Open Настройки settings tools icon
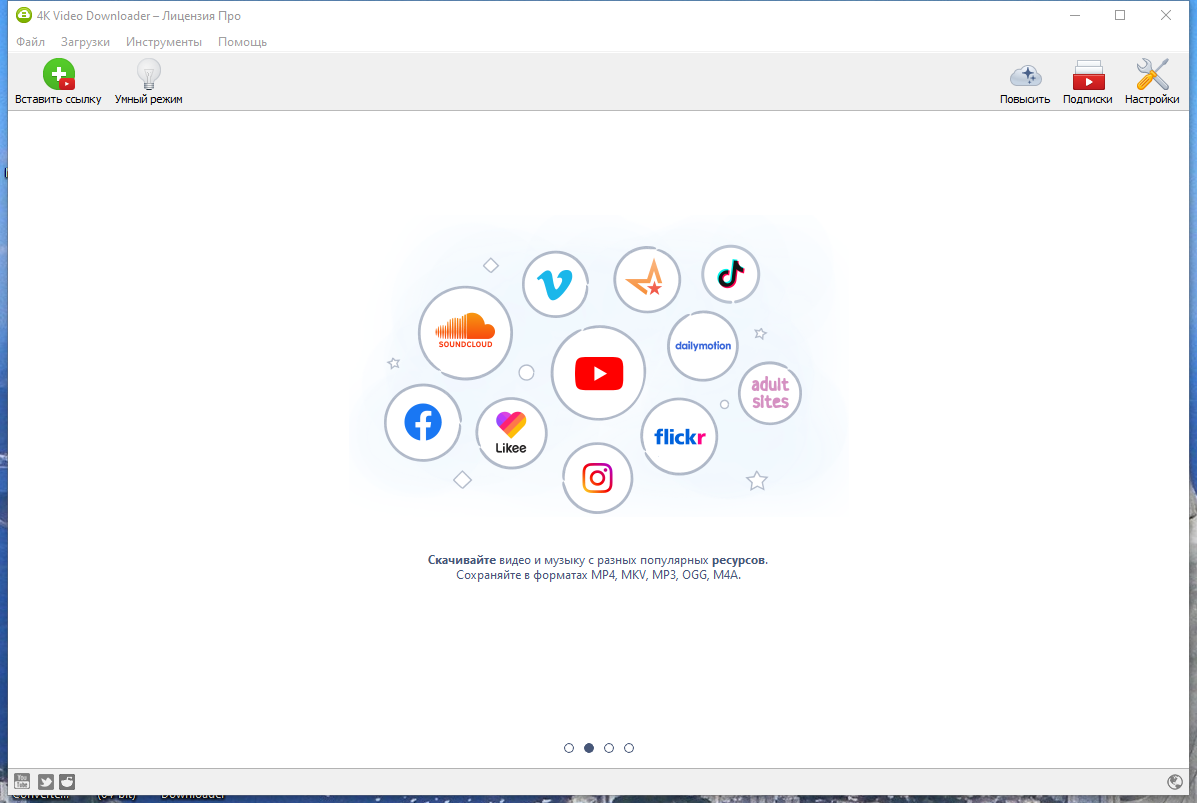The width and height of the screenshot is (1197, 803). (1151, 82)
